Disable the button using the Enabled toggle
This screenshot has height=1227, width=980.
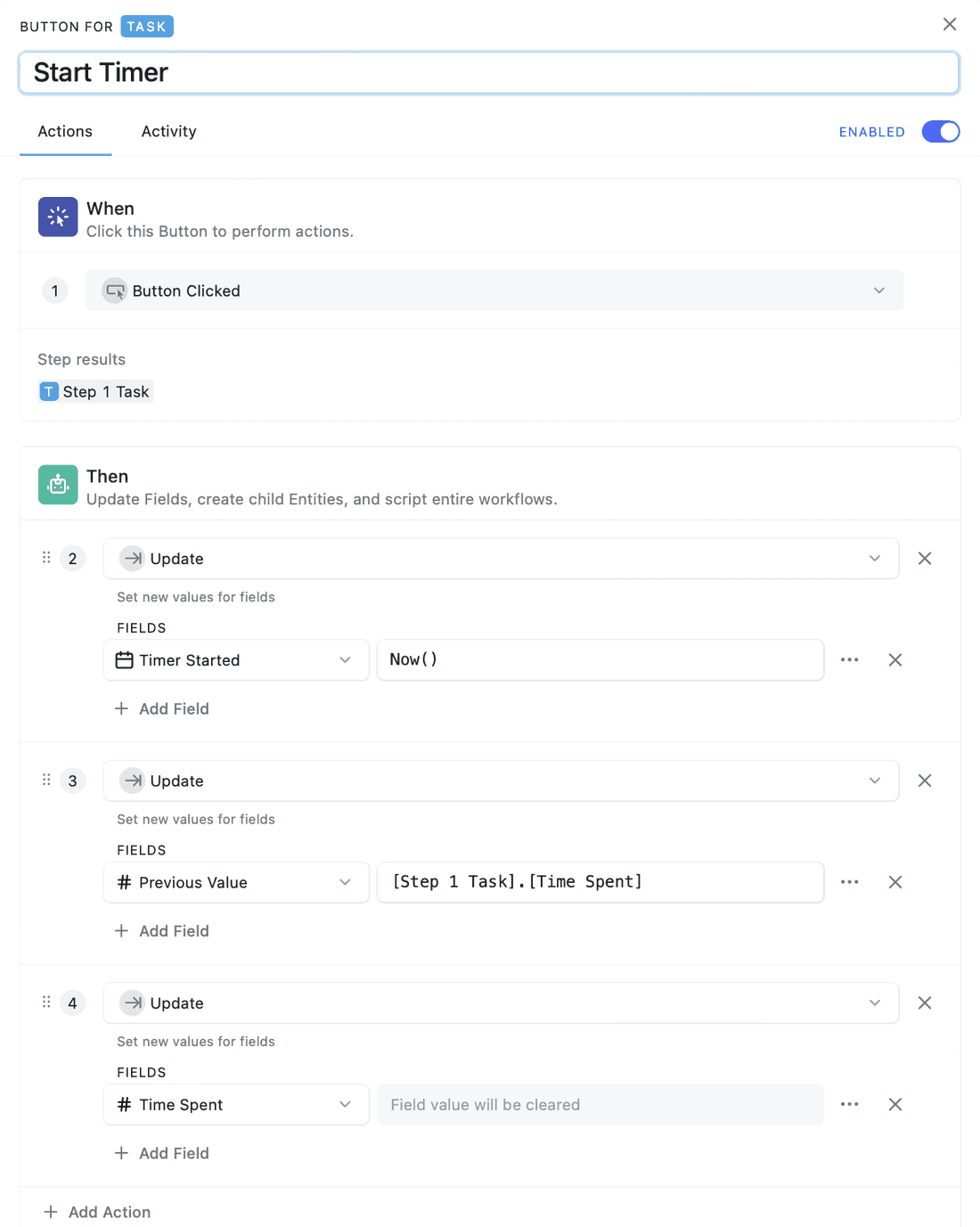tap(940, 132)
